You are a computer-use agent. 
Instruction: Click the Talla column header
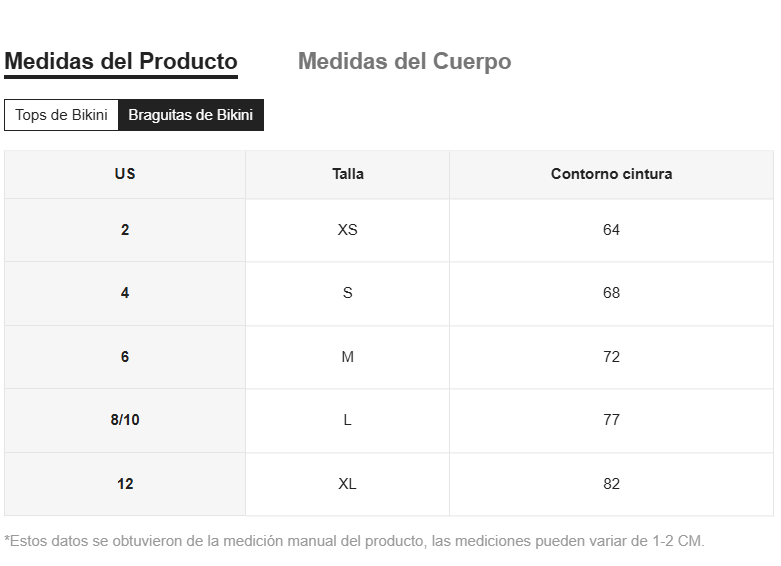347,174
